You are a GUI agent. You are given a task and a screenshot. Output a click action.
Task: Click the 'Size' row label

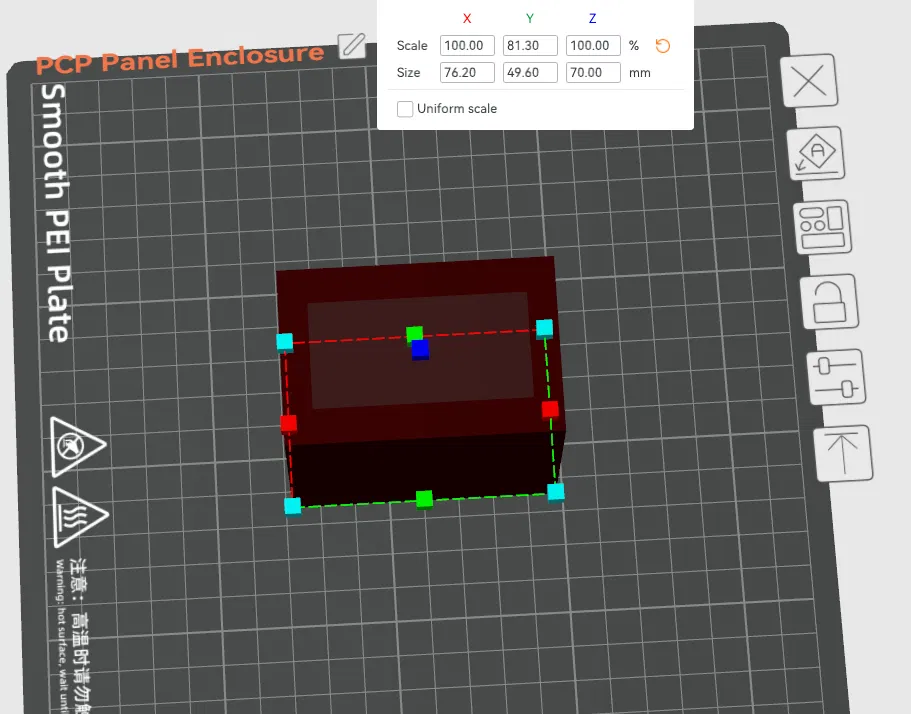408,73
